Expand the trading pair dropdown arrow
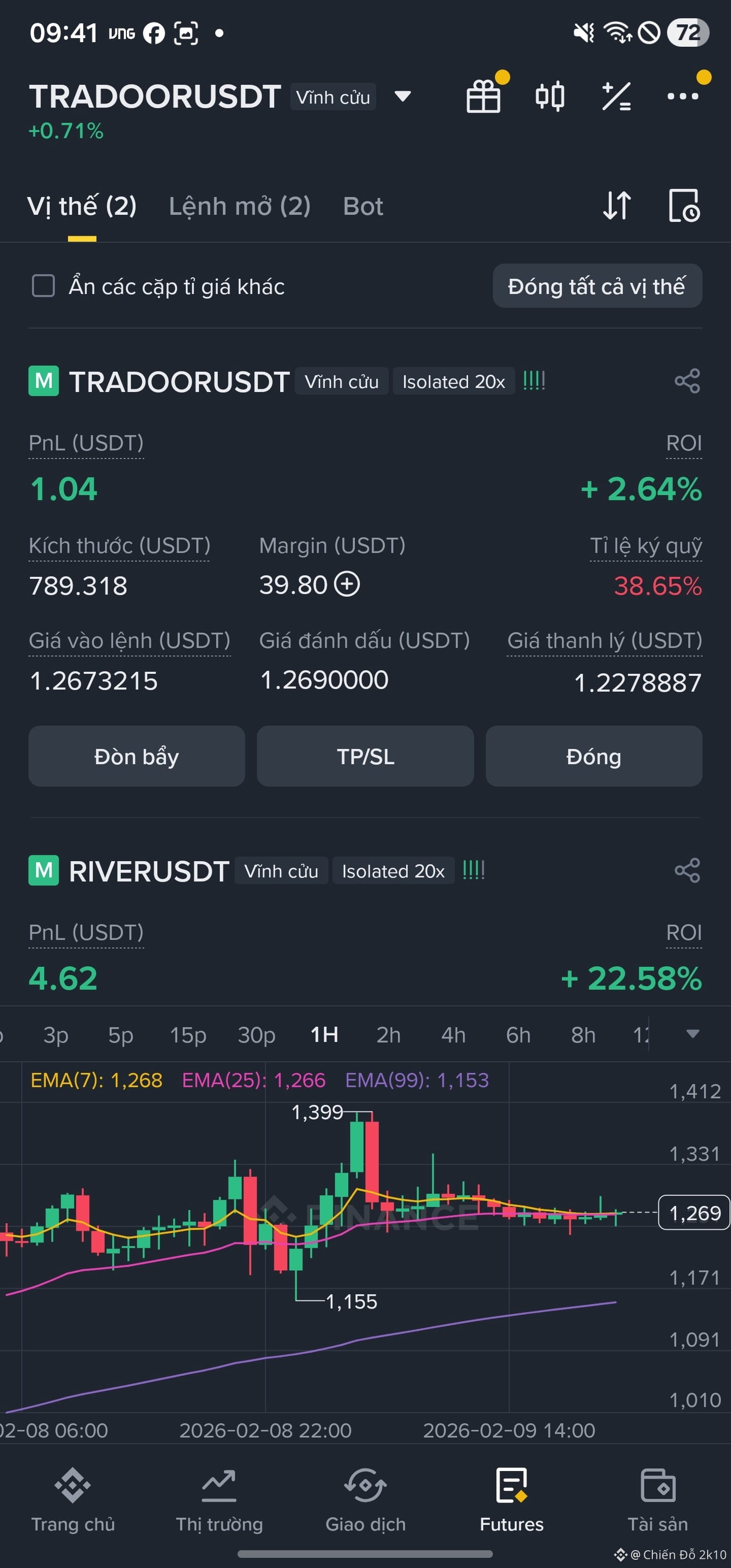Screen dimensions: 731x1568 click(x=403, y=96)
